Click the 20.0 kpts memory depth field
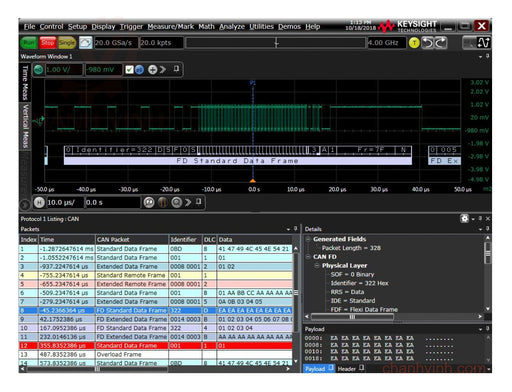This screenshot has height=392, width=512. [161, 43]
